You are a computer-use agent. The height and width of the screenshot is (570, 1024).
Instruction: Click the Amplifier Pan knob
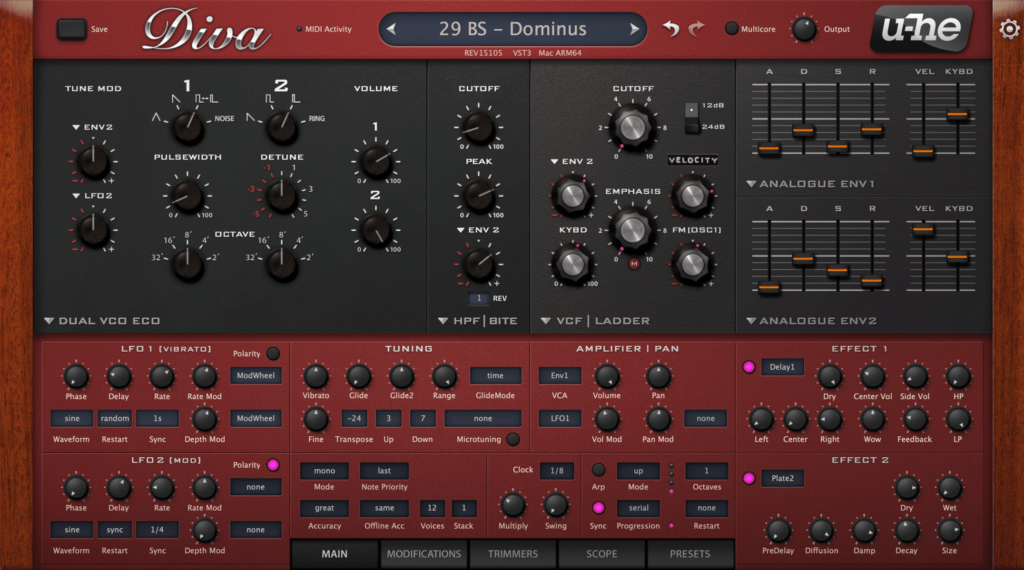click(658, 376)
